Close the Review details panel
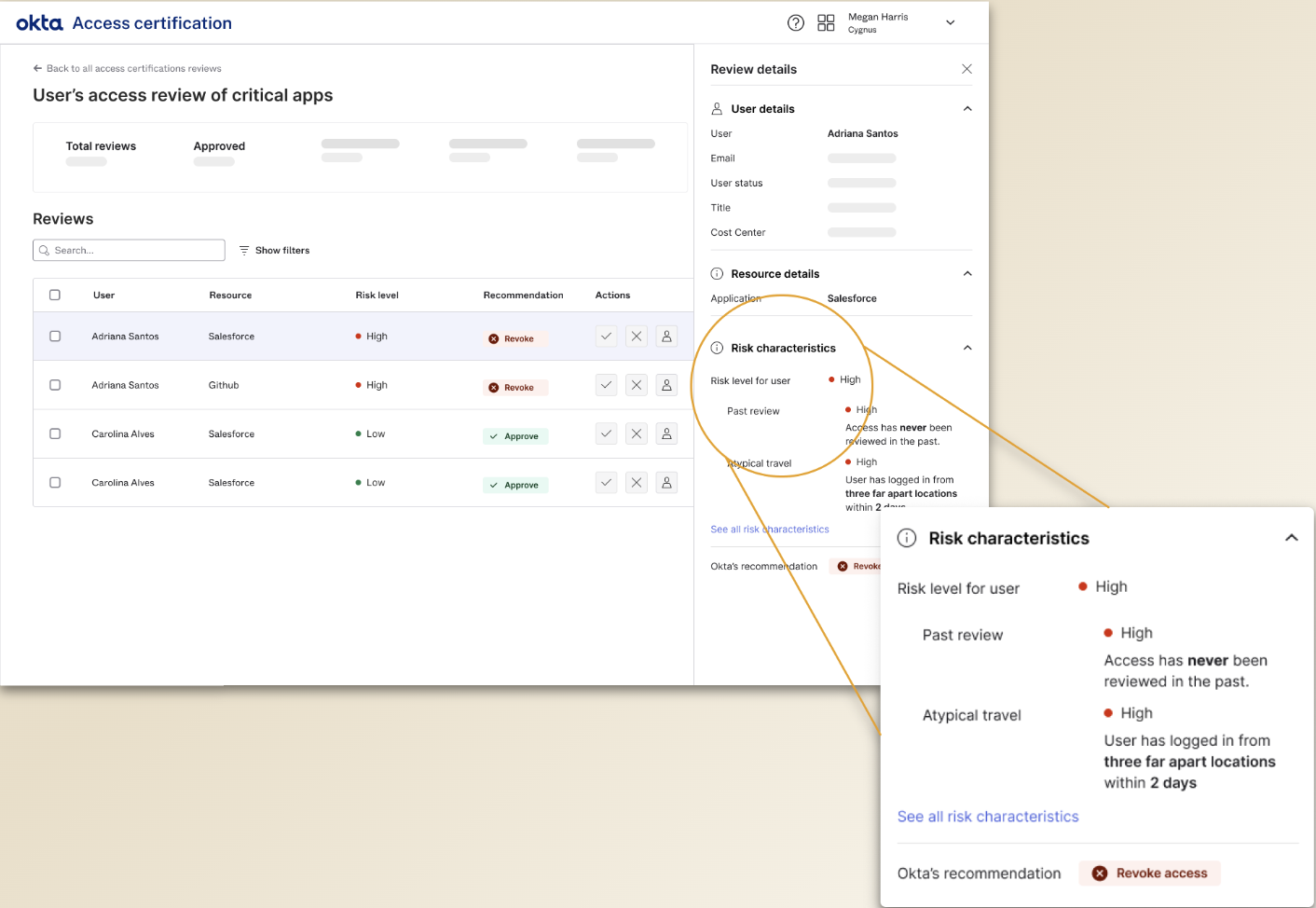This screenshot has width=1316, height=908. [966, 69]
